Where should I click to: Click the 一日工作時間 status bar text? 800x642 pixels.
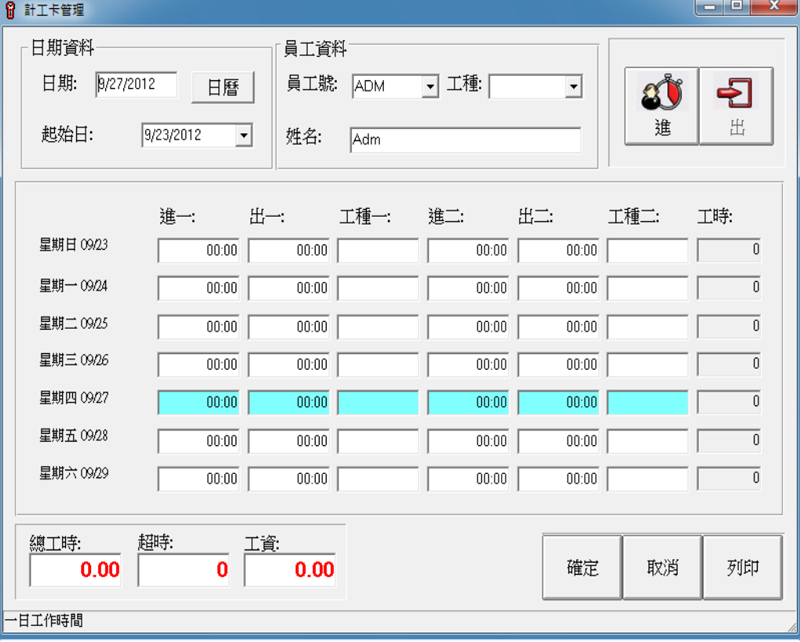(43, 621)
